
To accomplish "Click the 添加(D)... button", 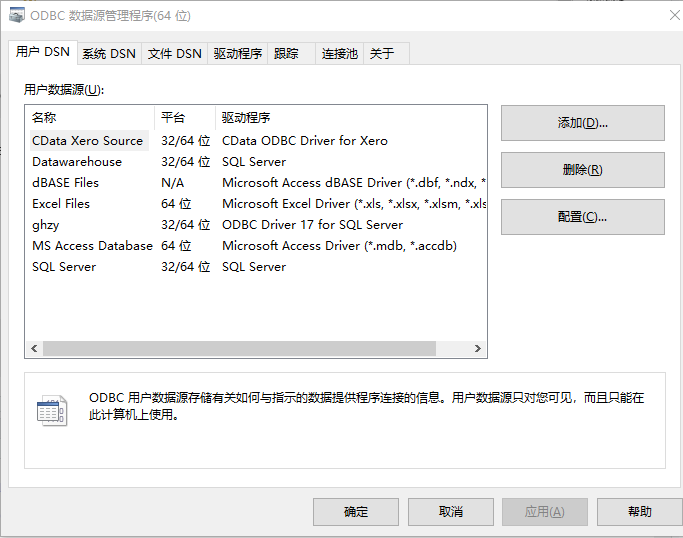I will pyautogui.click(x=582, y=123).
